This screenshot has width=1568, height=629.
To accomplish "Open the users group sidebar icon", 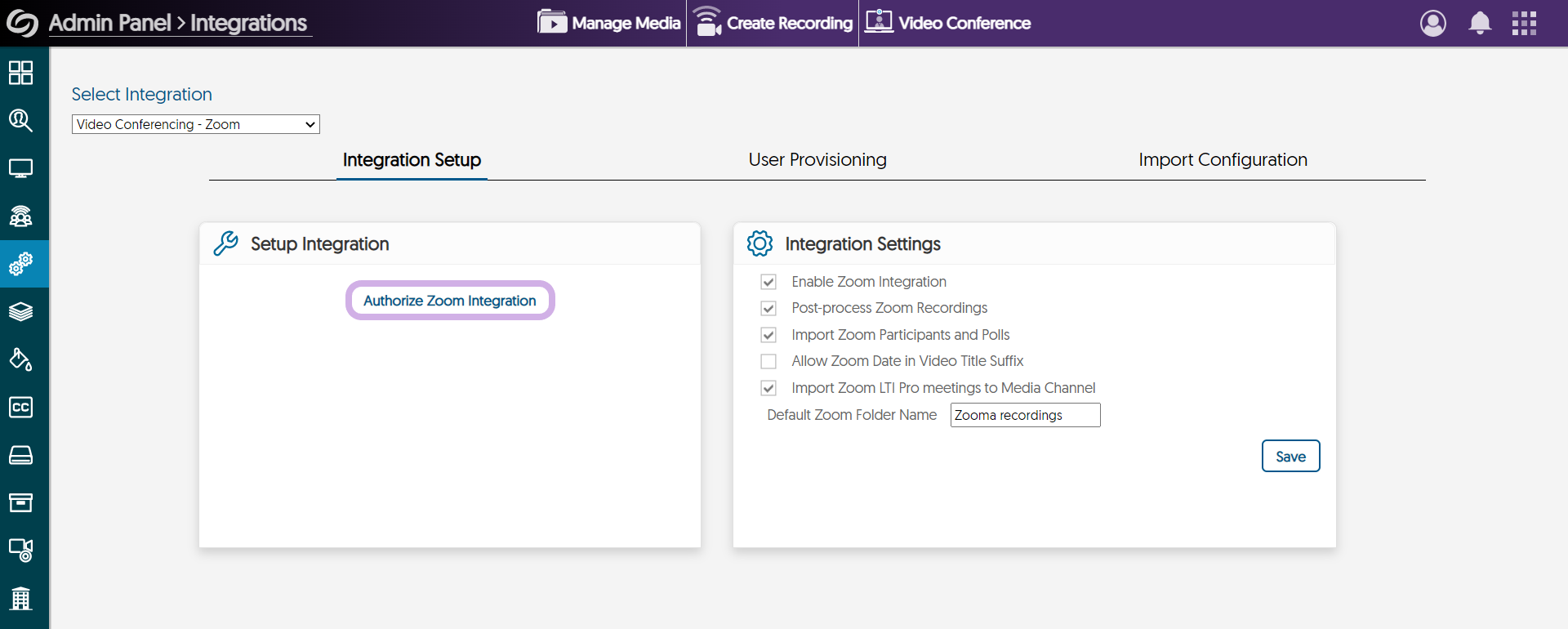I will (20, 216).
